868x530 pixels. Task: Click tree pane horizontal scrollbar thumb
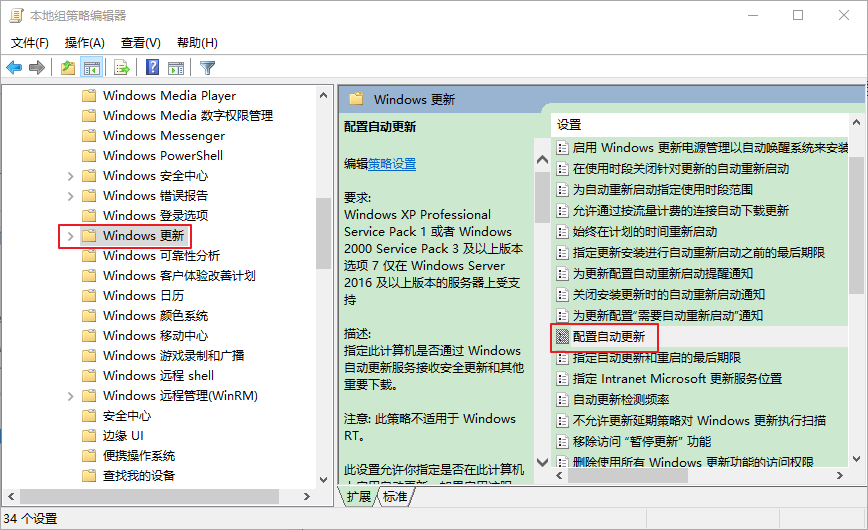(149, 496)
